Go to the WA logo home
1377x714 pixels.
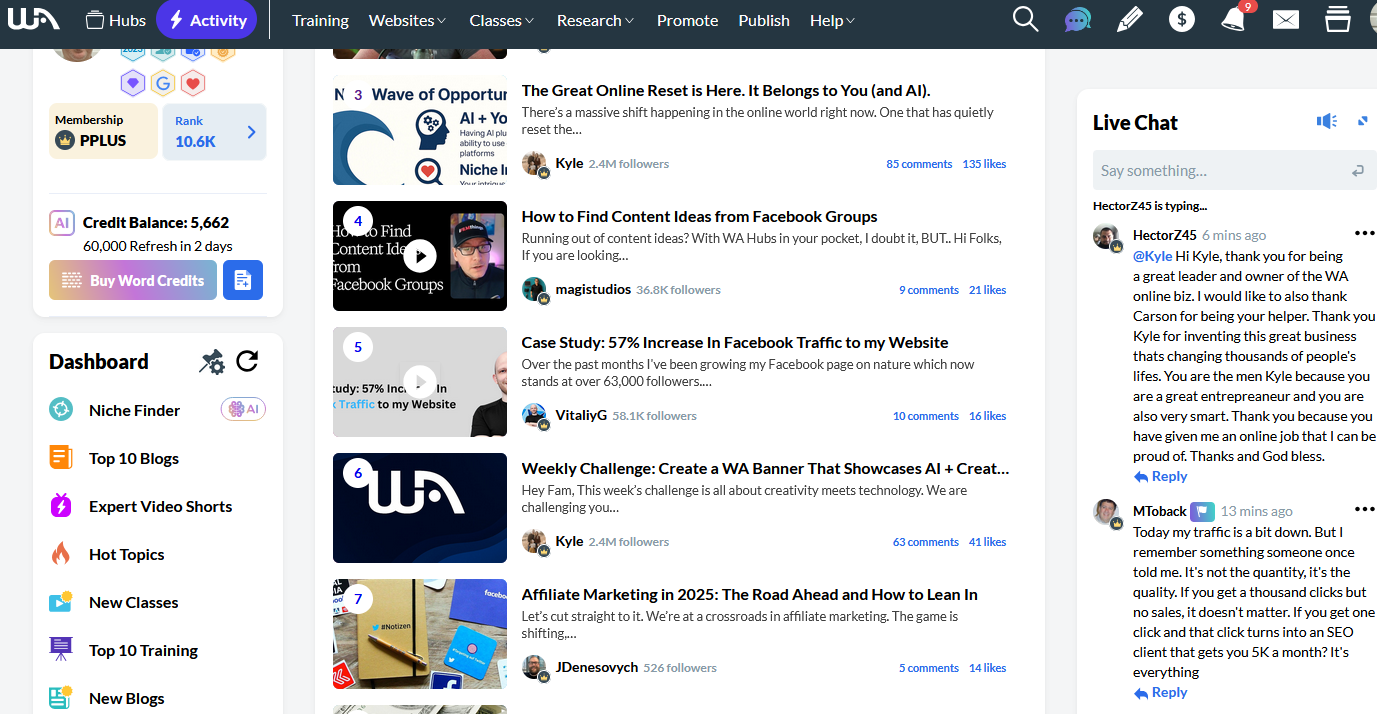coord(34,20)
